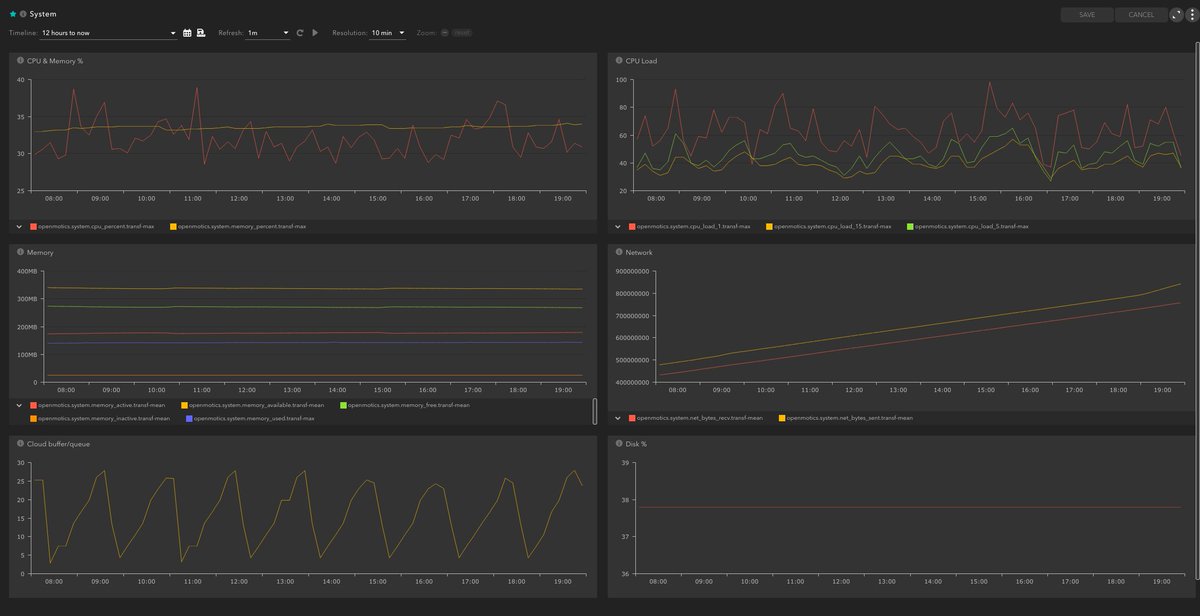Click info icon of CPU & Memory % panel

point(20,61)
